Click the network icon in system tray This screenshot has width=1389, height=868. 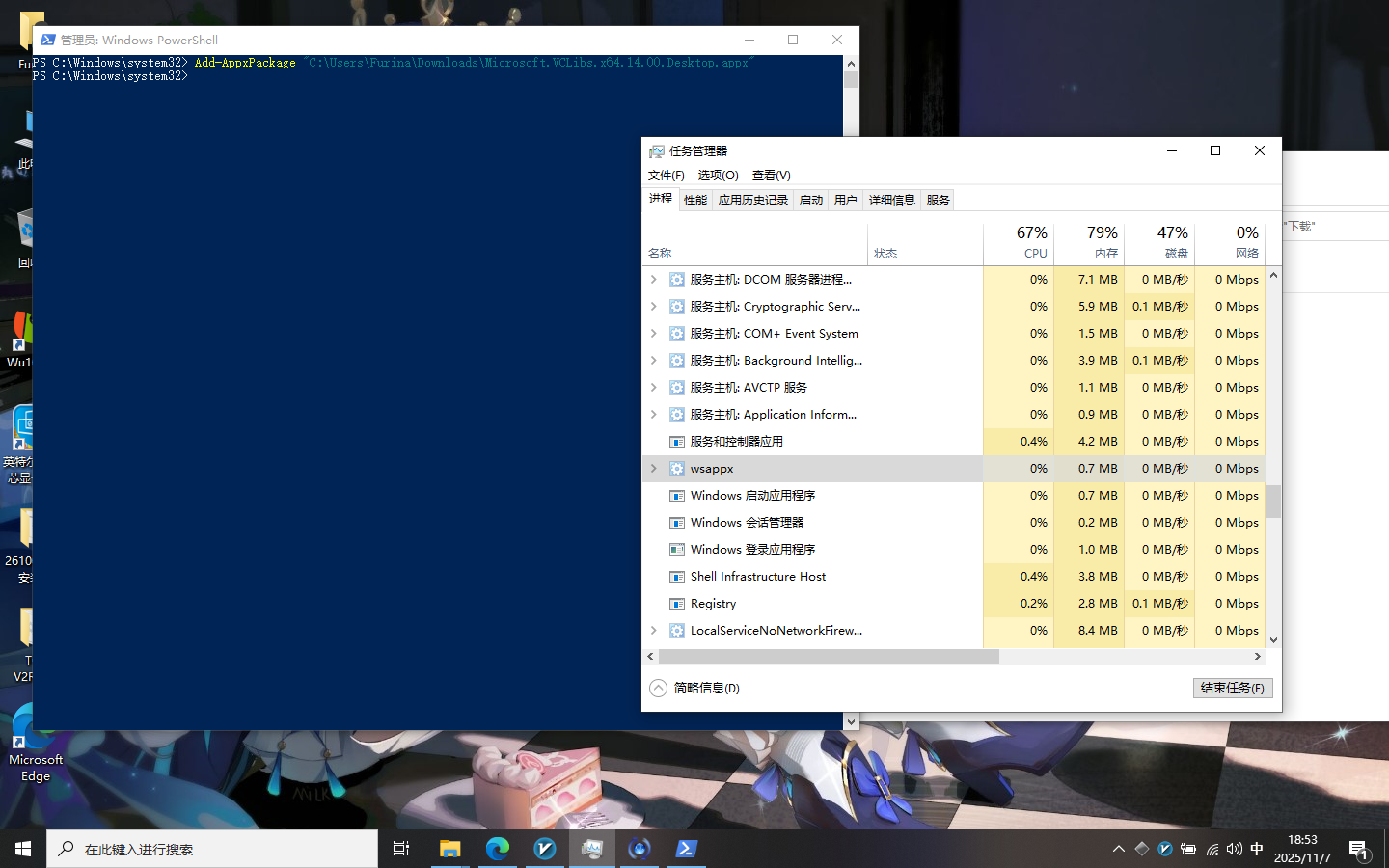pos(1212,849)
